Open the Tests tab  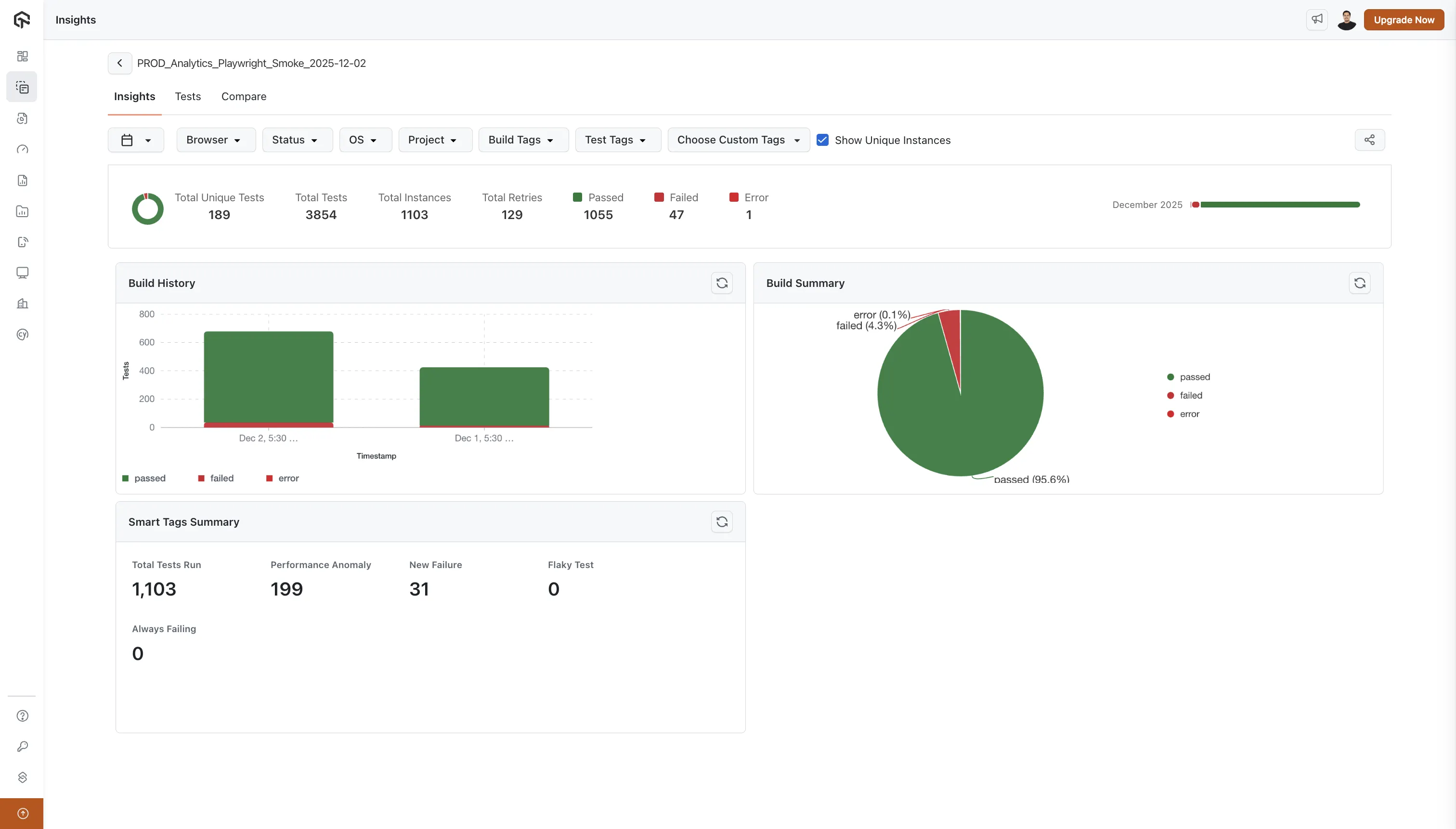coord(188,96)
